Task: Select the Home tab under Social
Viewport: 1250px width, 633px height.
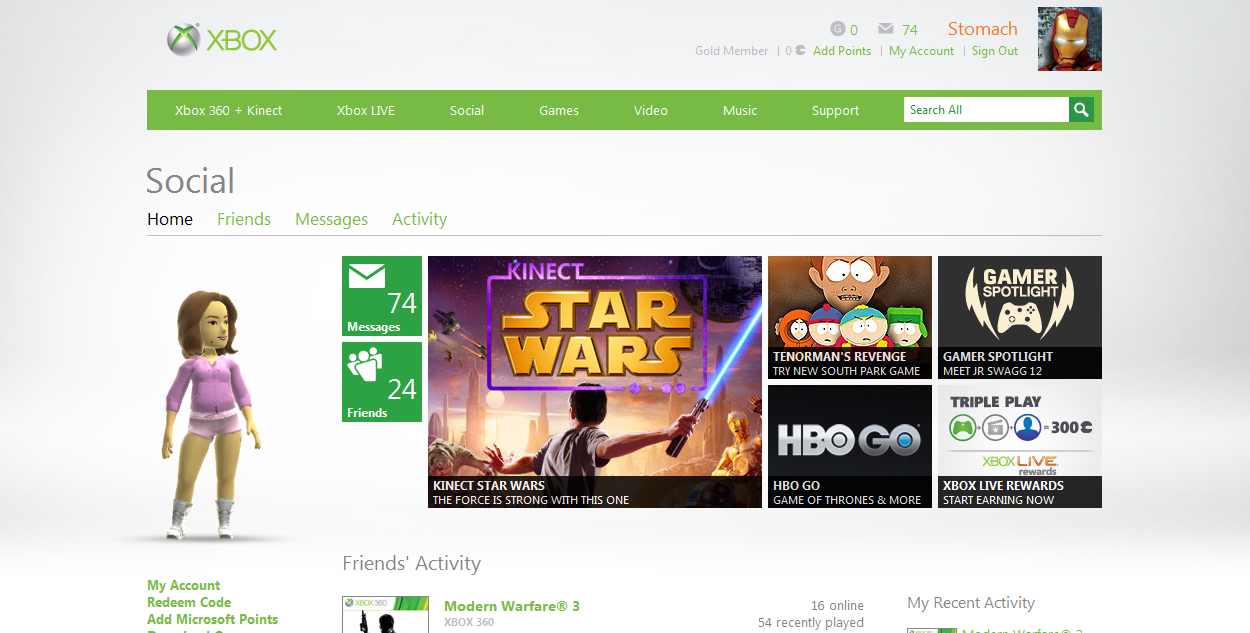Action: click(170, 219)
